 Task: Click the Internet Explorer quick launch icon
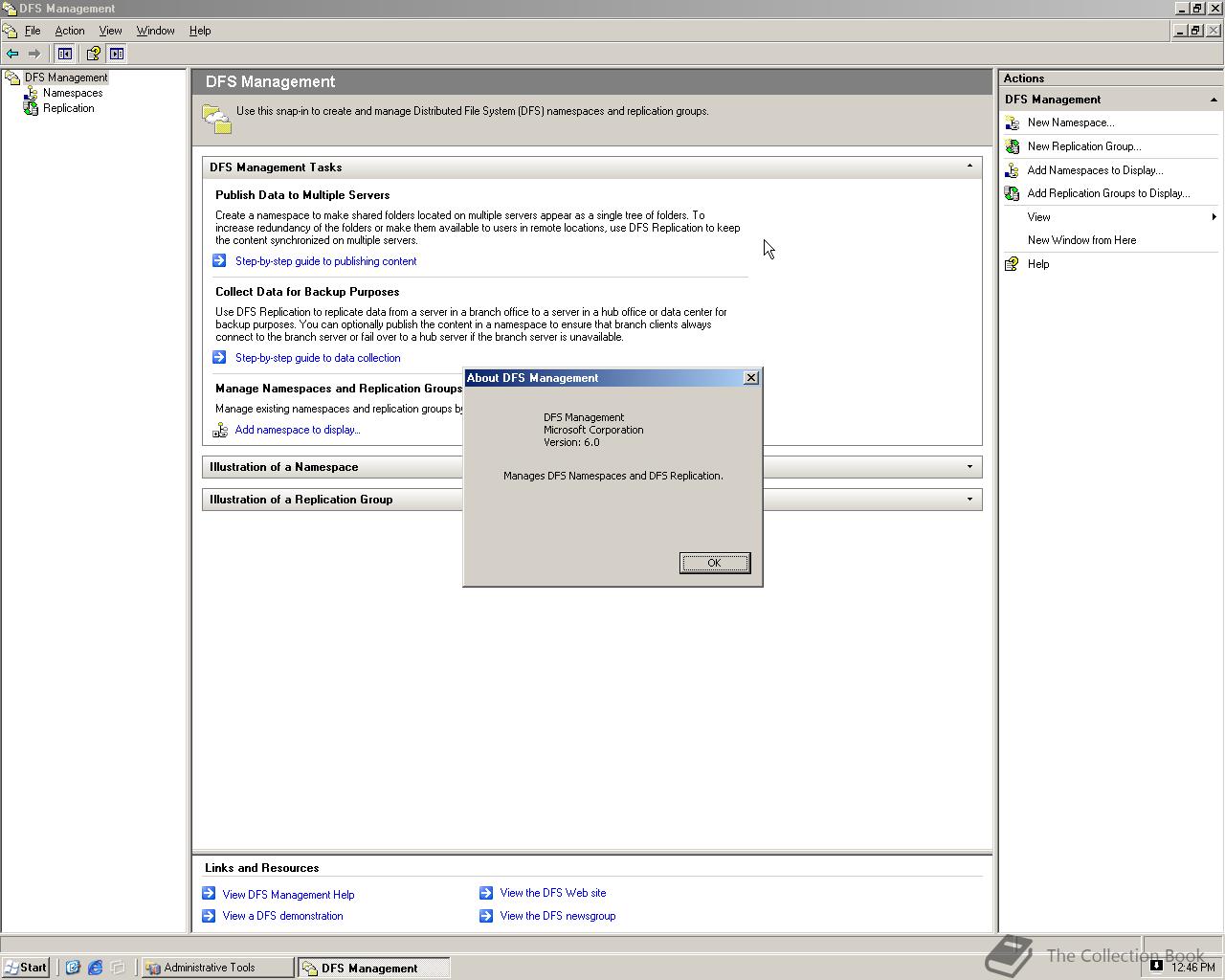pyautogui.click(x=95, y=968)
